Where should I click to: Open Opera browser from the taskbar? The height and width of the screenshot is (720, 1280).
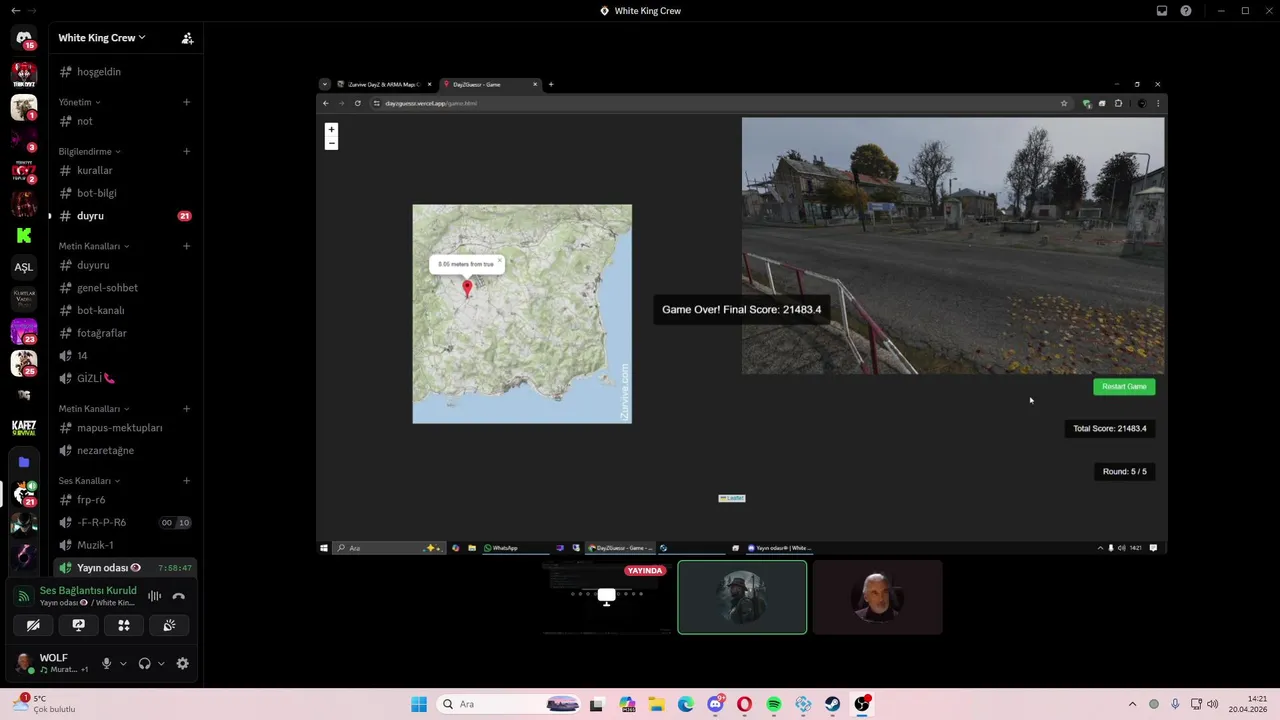(x=744, y=704)
